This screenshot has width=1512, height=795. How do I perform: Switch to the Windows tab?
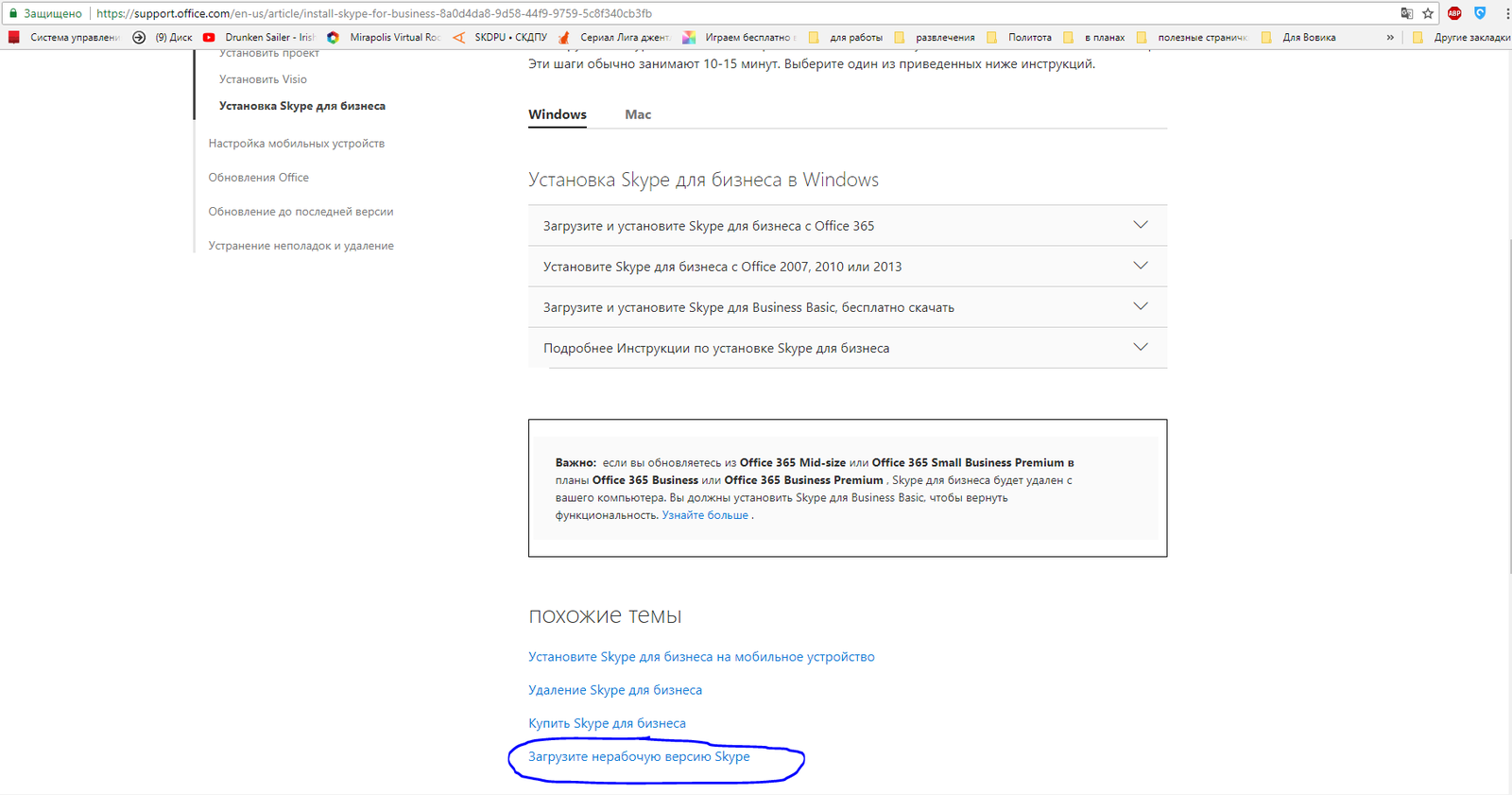(x=558, y=114)
